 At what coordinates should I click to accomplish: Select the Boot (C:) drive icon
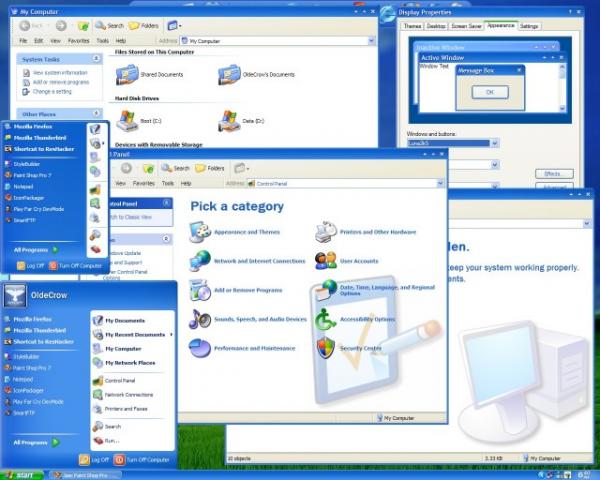127,121
